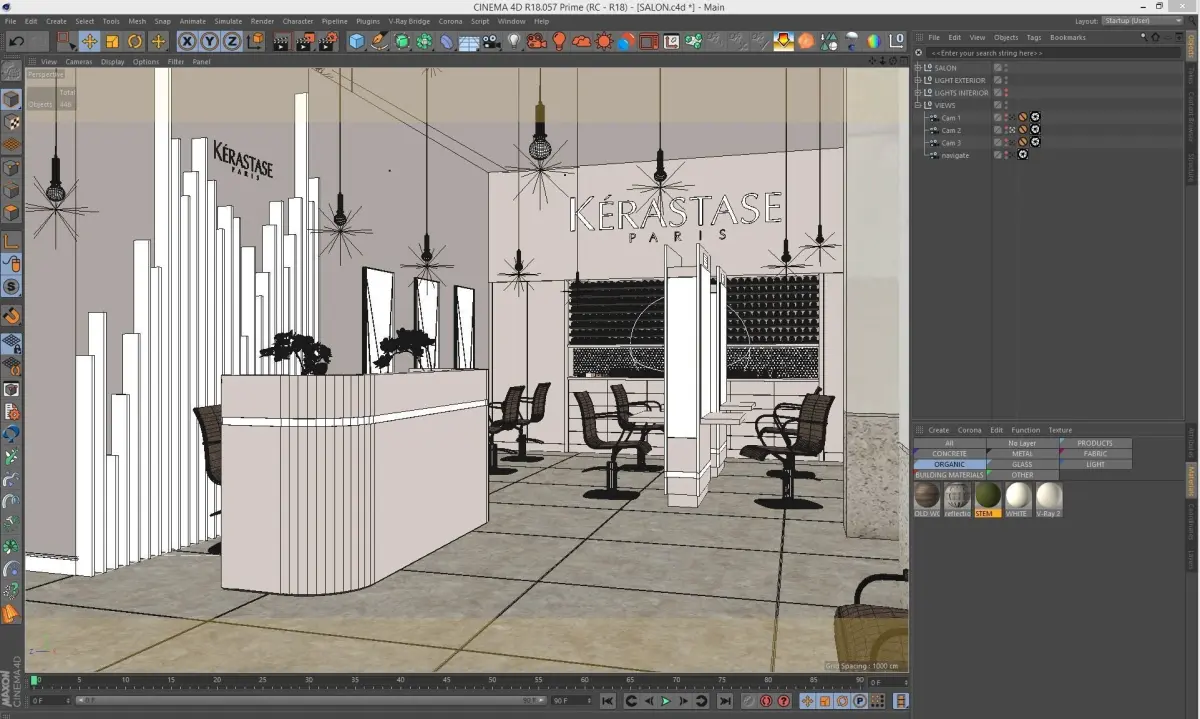Expand the LIGHTS INTERIOR group

tap(918, 93)
